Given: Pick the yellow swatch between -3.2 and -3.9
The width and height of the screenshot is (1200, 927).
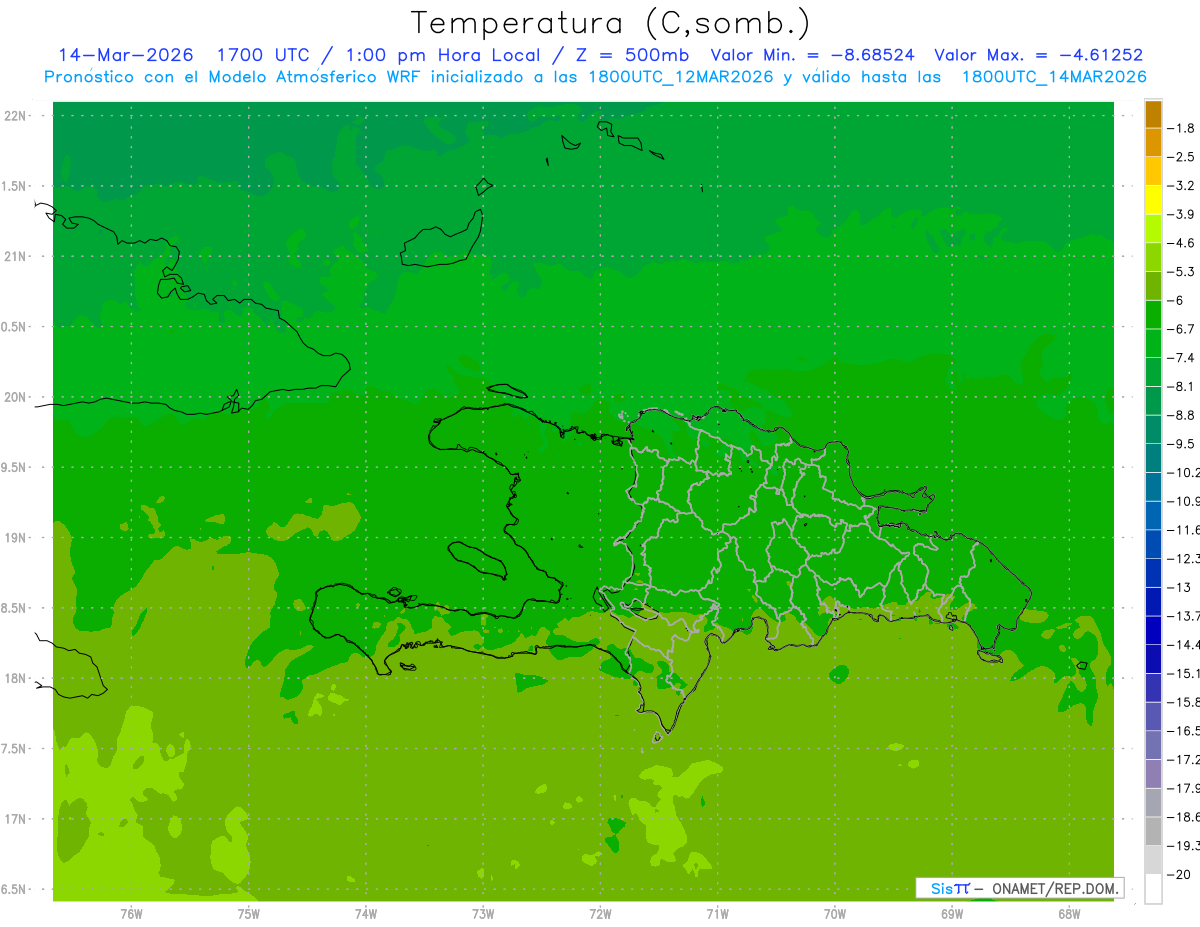Looking at the screenshot, I should click(x=1153, y=200).
